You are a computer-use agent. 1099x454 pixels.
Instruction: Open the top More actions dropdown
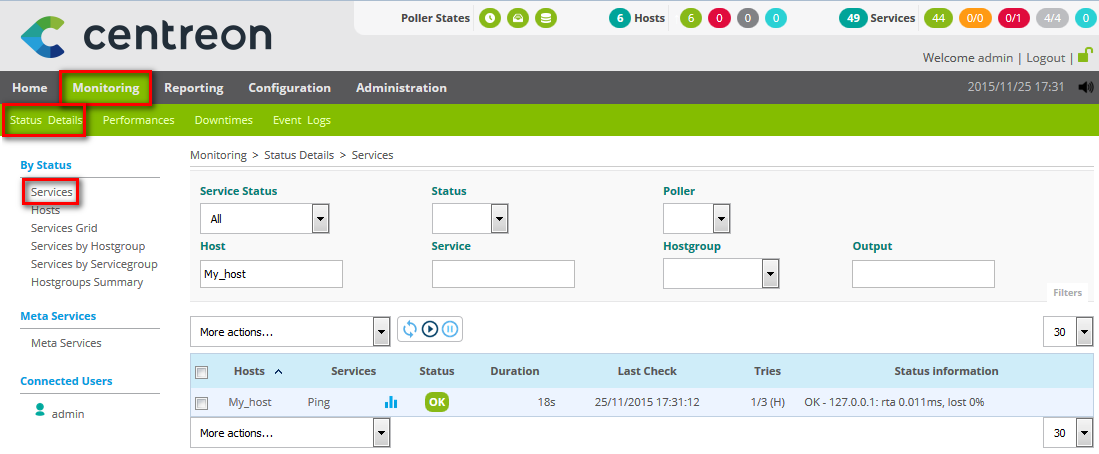click(x=290, y=332)
